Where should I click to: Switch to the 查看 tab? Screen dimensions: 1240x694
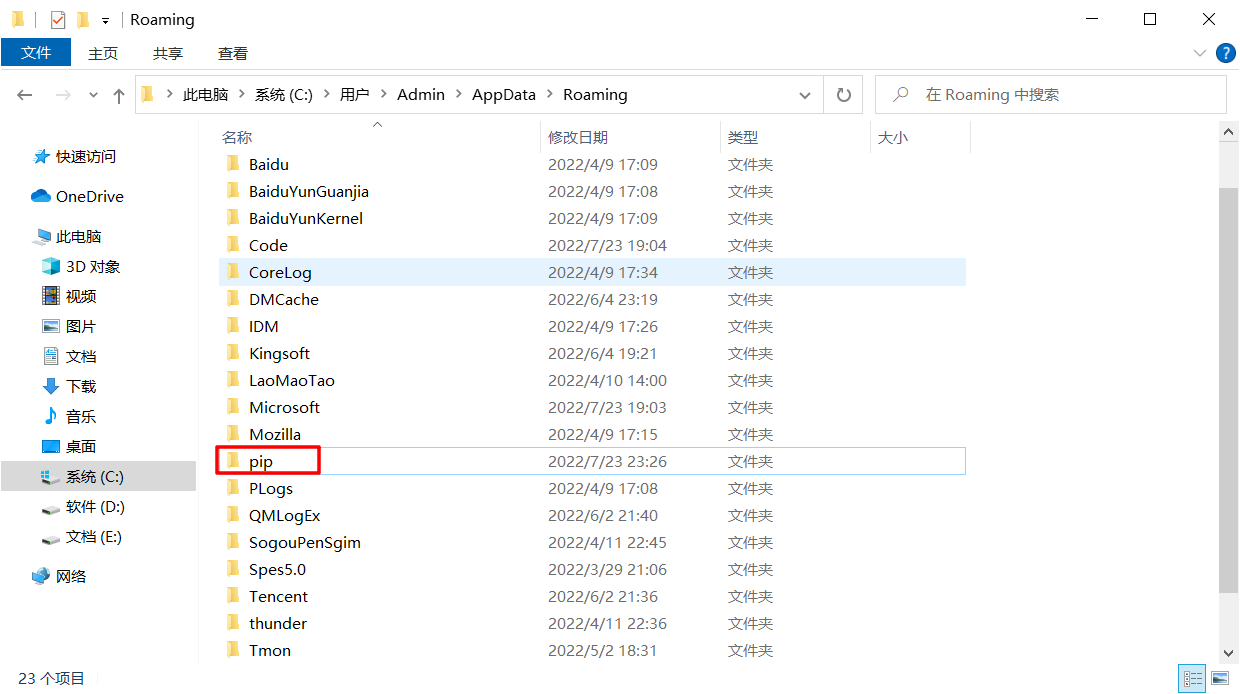232,53
